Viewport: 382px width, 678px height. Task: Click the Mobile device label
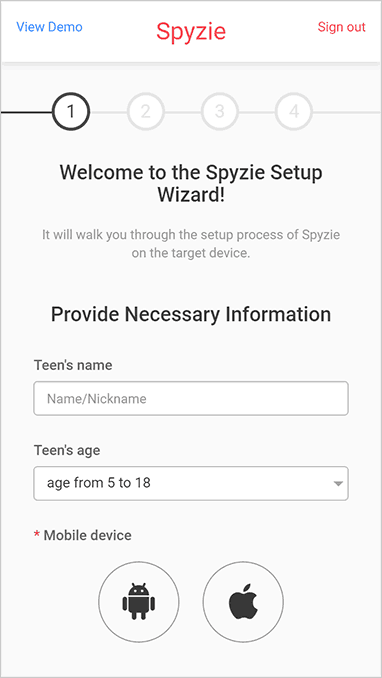click(87, 536)
